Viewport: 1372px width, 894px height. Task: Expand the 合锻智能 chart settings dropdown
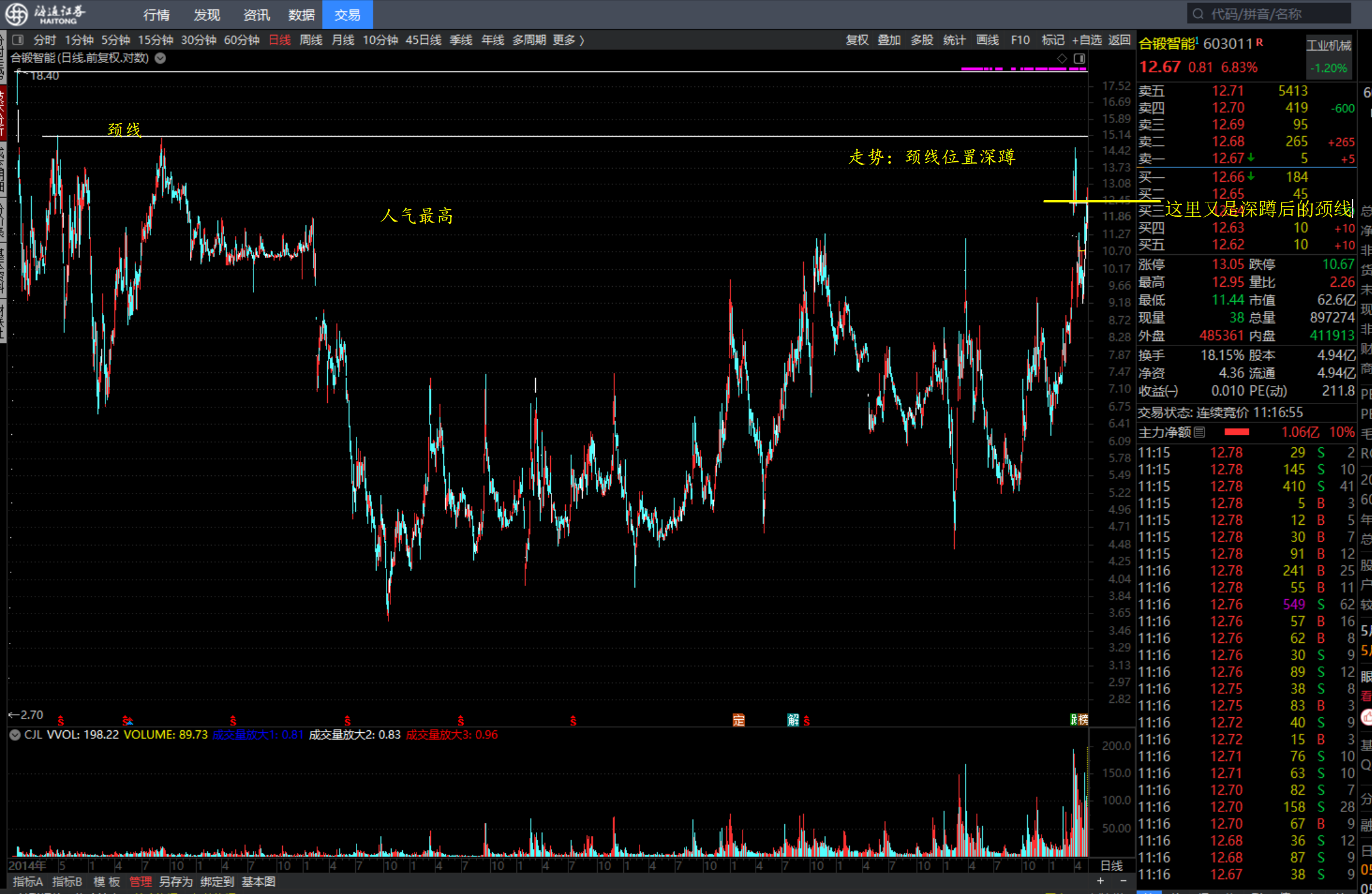[x=160, y=58]
